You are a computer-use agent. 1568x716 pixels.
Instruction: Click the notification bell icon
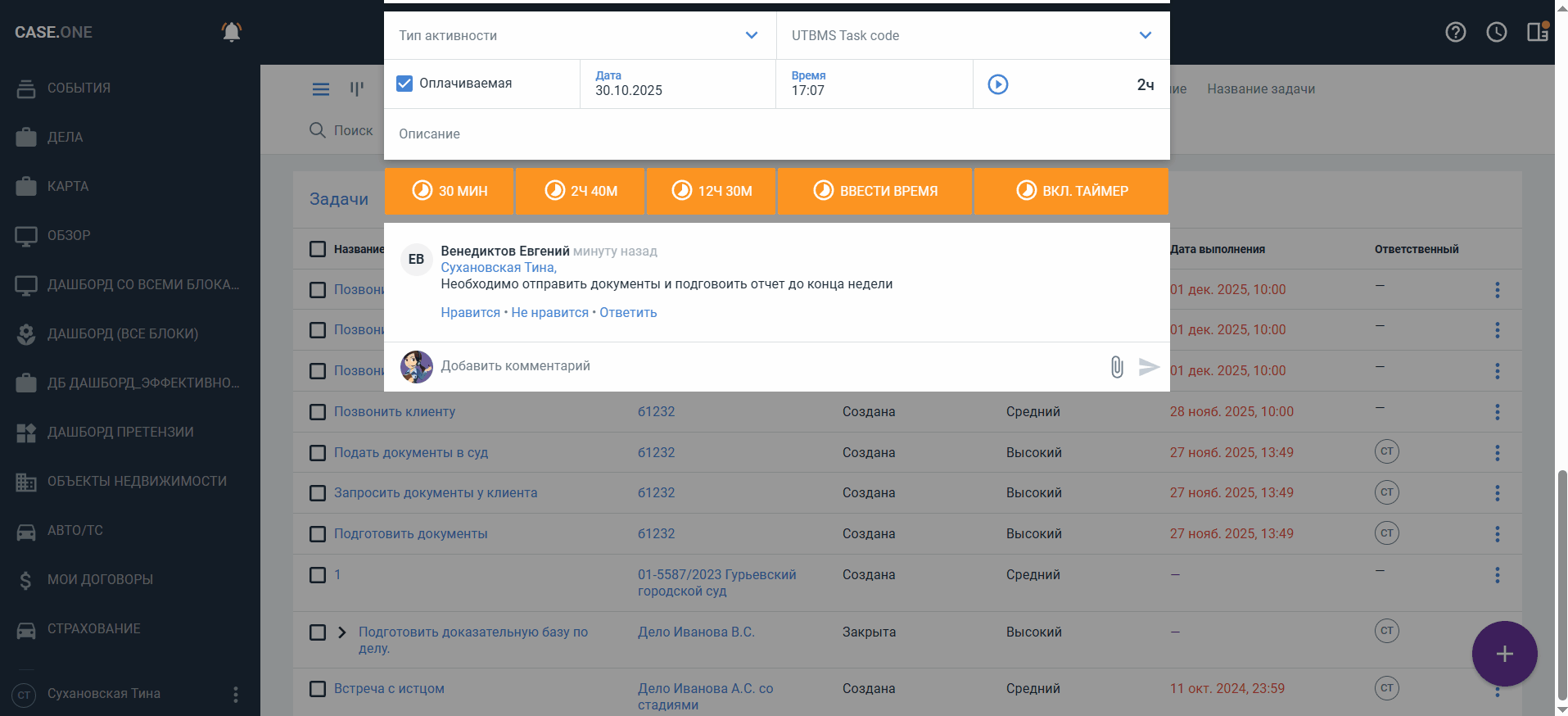pyautogui.click(x=232, y=32)
